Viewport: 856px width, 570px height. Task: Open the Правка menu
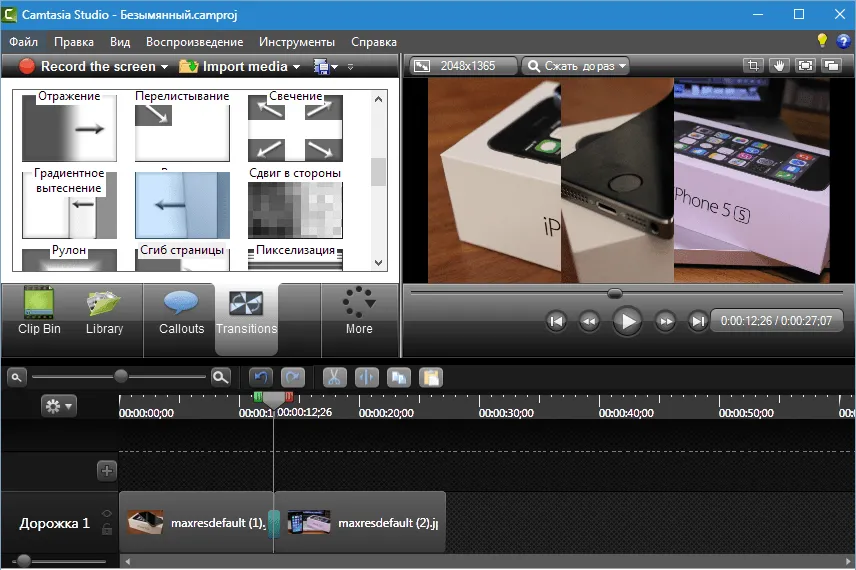coord(74,42)
